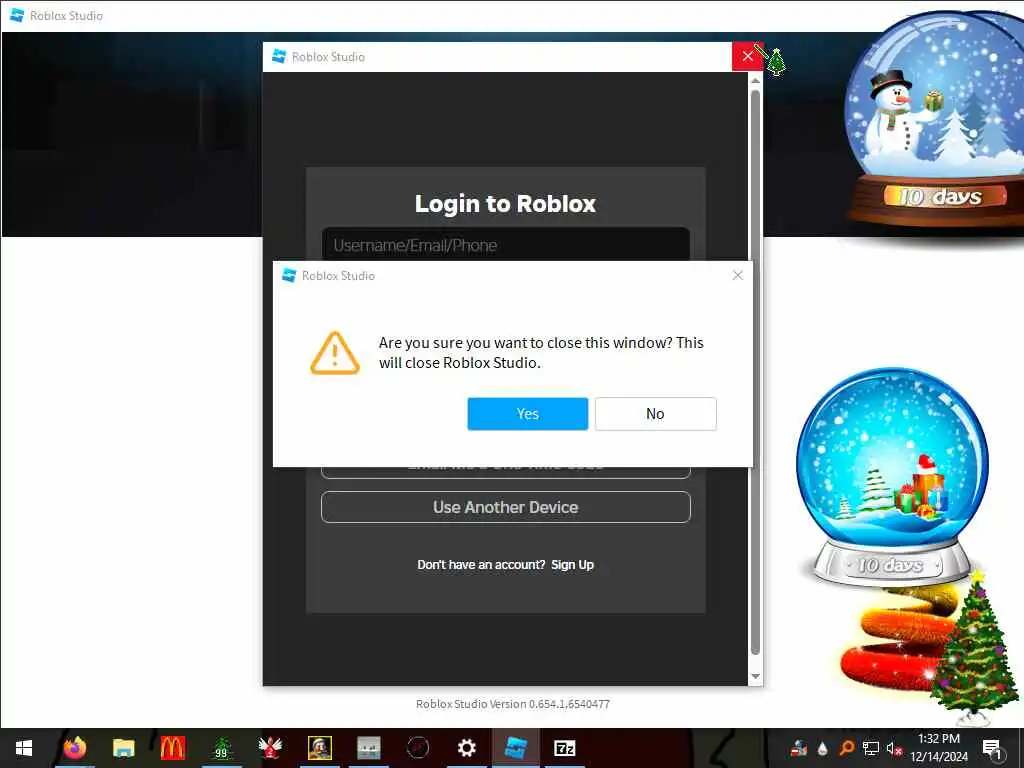Close the Roblox login window via red X

click(747, 56)
